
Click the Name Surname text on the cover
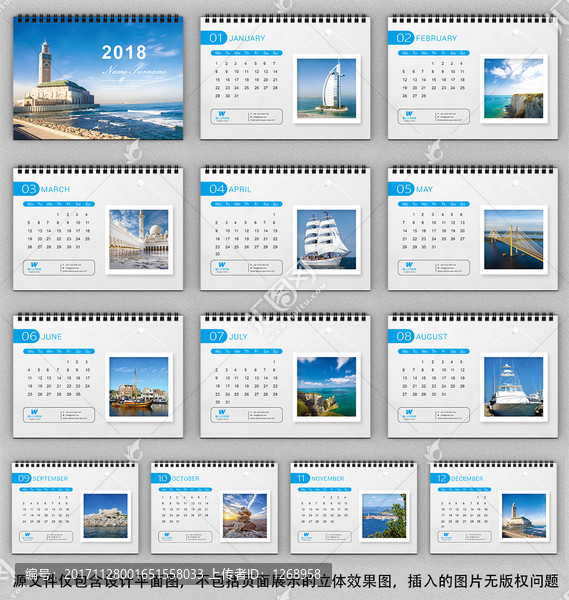pos(135,70)
